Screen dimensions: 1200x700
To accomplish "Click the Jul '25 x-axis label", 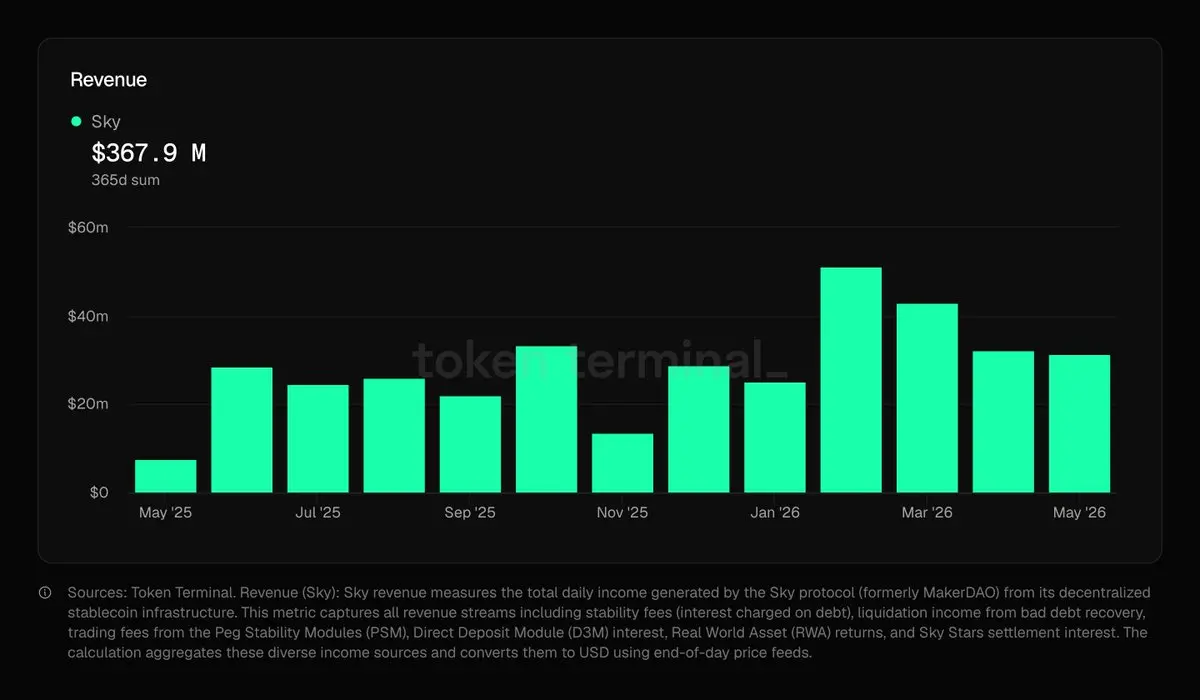I will pyautogui.click(x=318, y=513).
